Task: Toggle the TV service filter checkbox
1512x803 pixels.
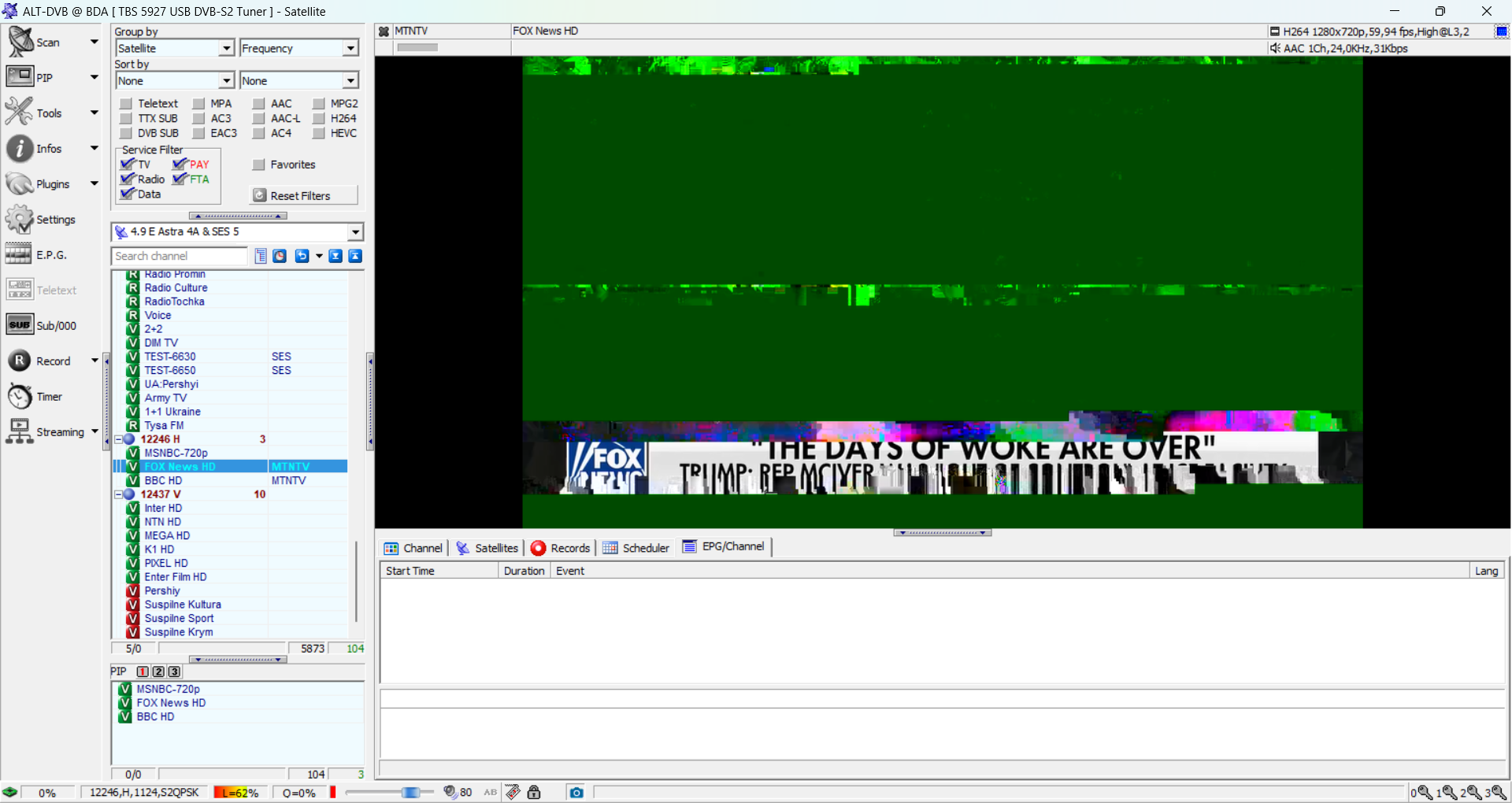Action: pyautogui.click(x=128, y=164)
